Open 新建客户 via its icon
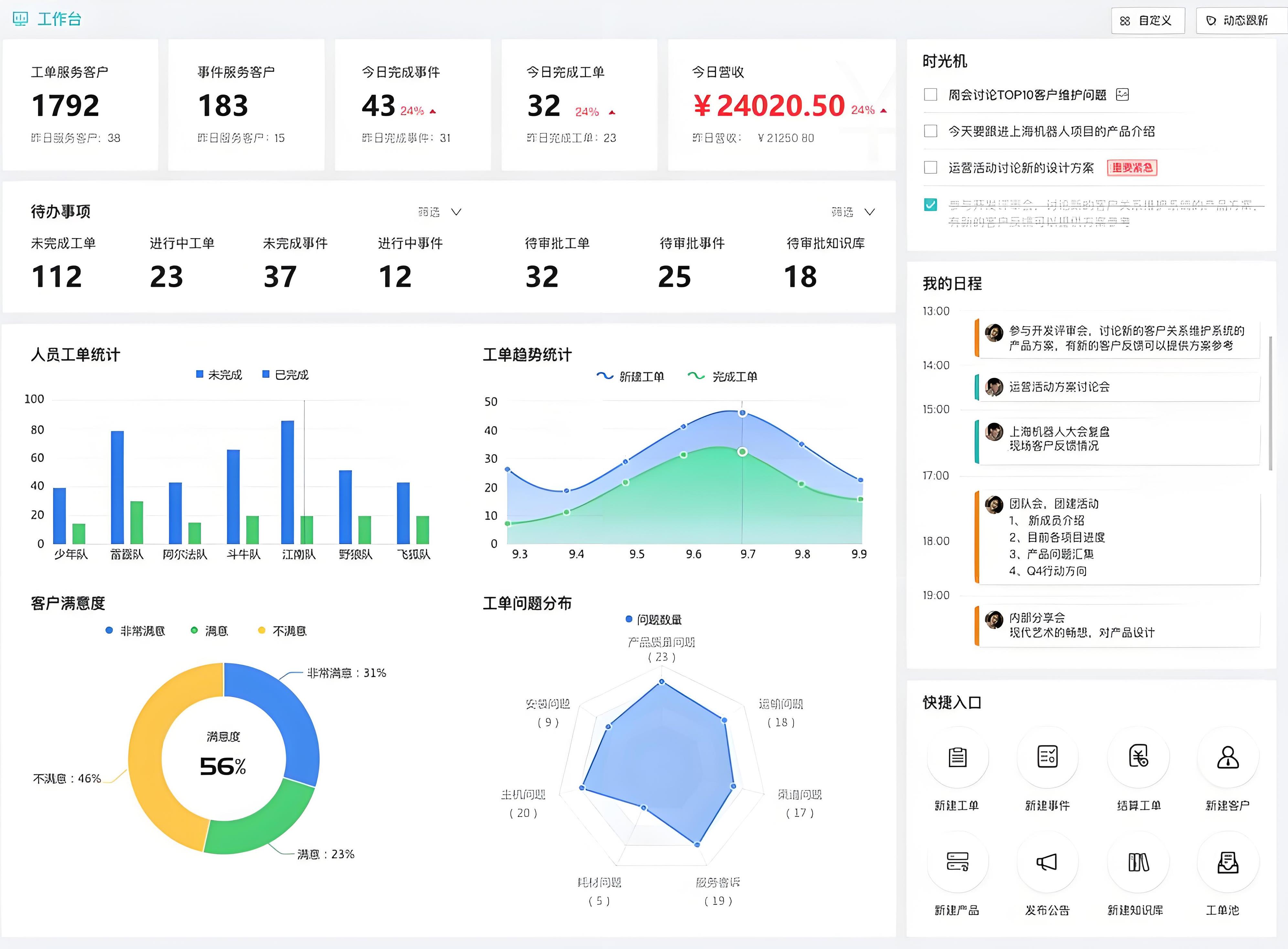The width and height of the screenshot is (1288, 949). click(x=1228, y=757)
